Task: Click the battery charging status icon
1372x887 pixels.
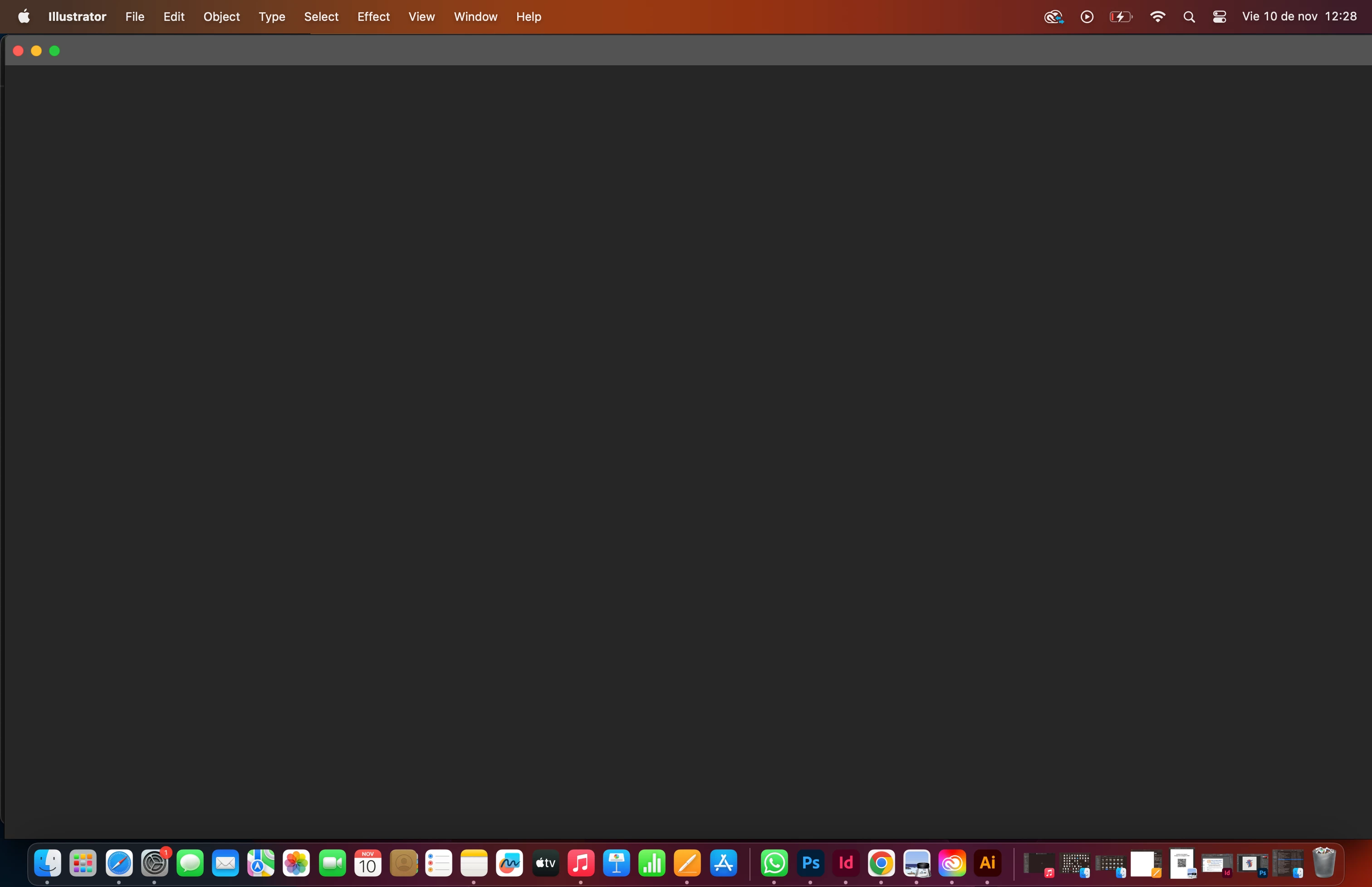Action: tap(1120, 17)
